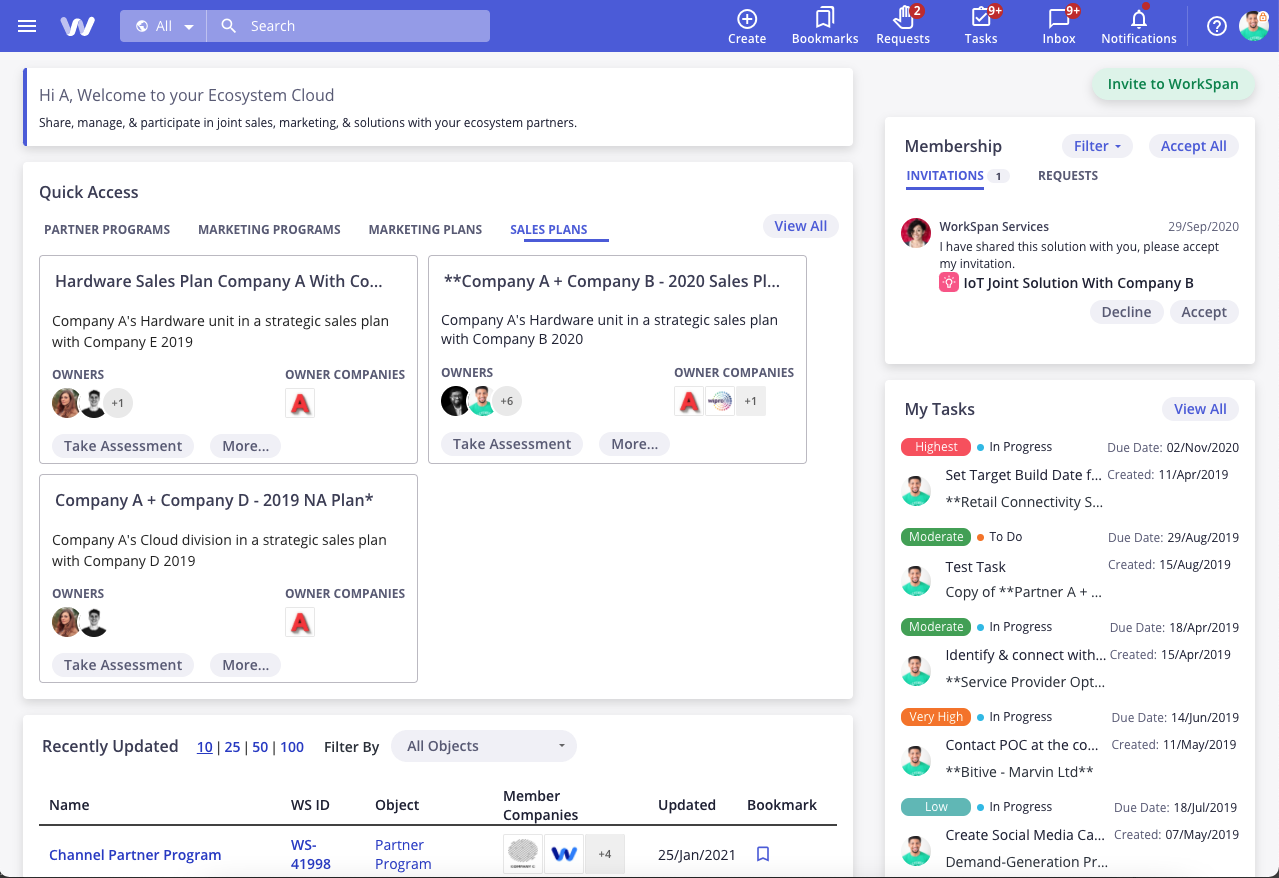Open the user profile avatar menu
Viewport: 1279px width, 878px height.
1254,26
